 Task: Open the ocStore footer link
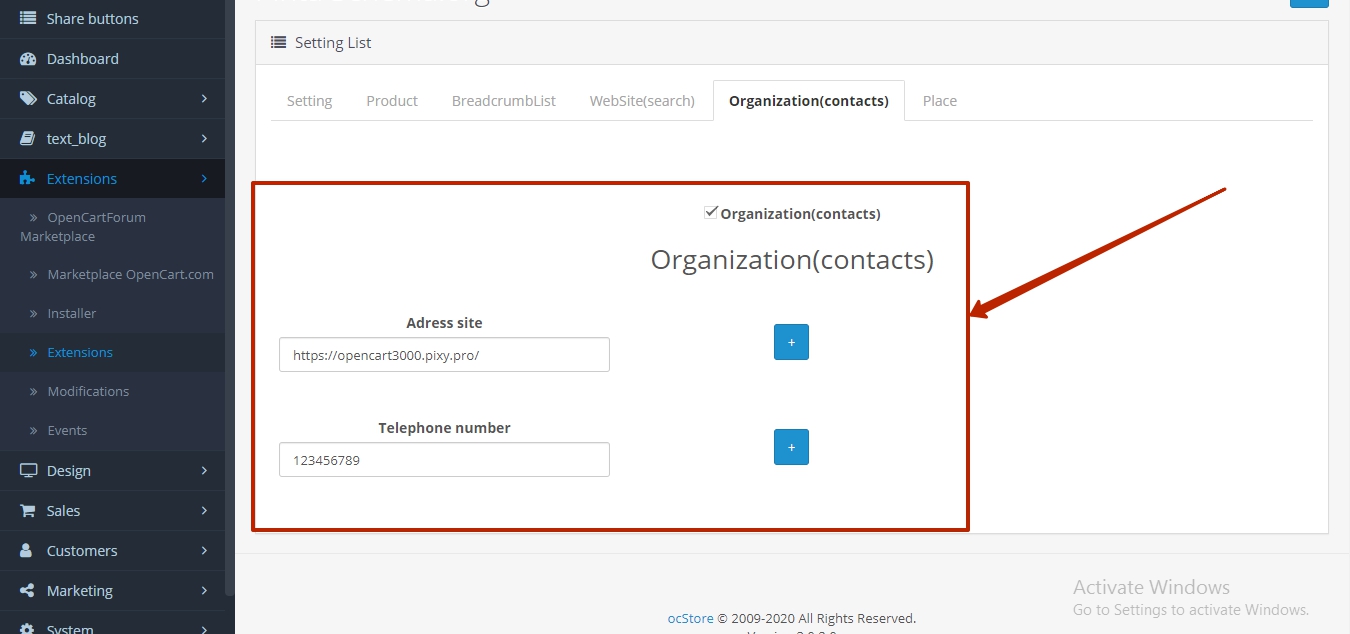[690, 618]
